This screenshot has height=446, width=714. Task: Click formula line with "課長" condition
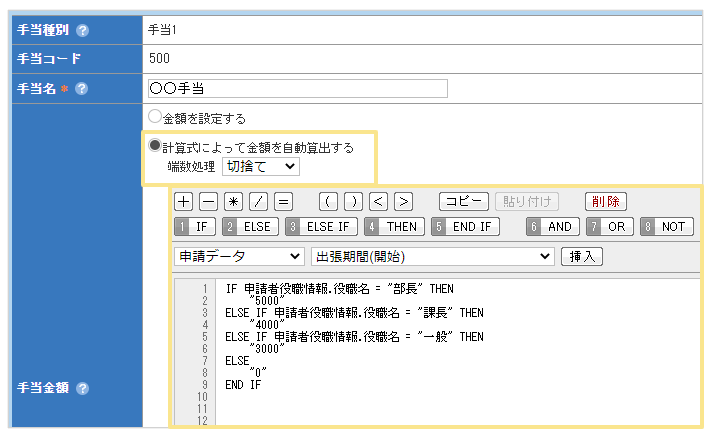354,313
